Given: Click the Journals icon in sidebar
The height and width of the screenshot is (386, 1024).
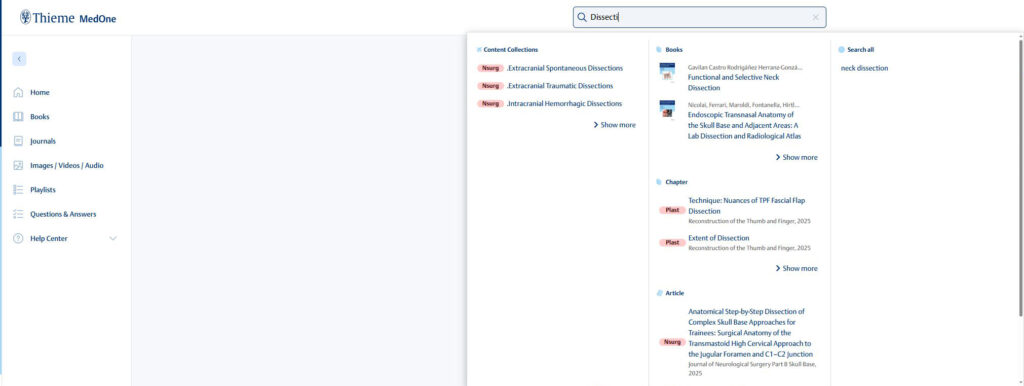Looking at the screenshot, I should (x=18, y=141).
